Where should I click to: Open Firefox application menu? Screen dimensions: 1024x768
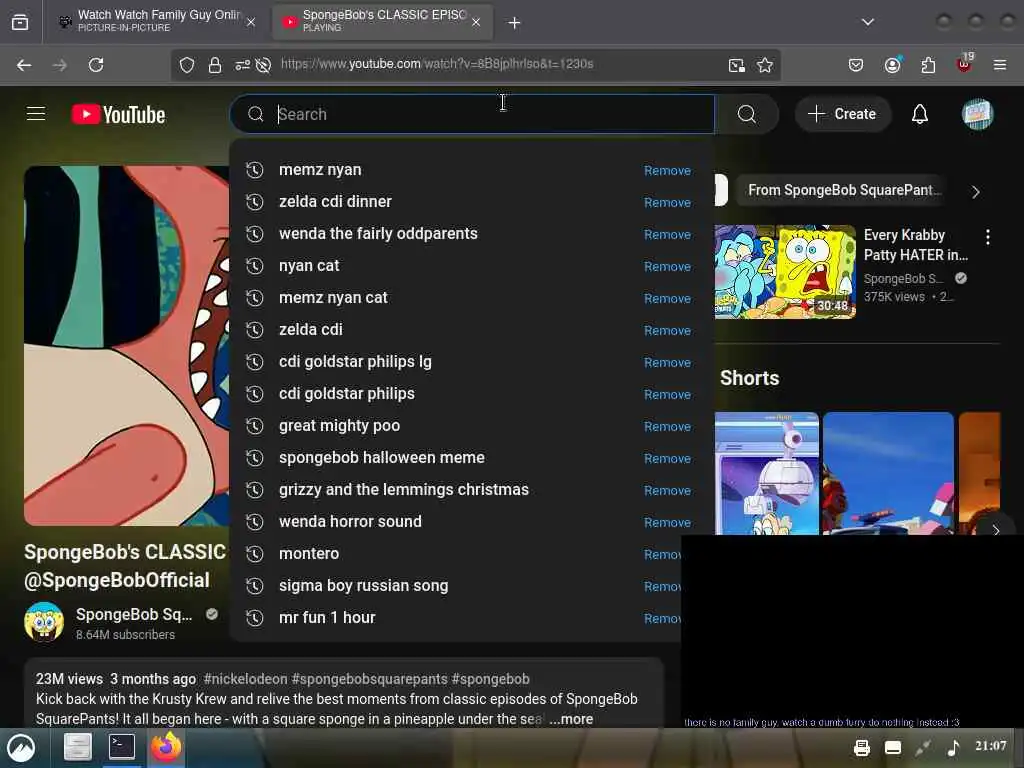point(999,65)
